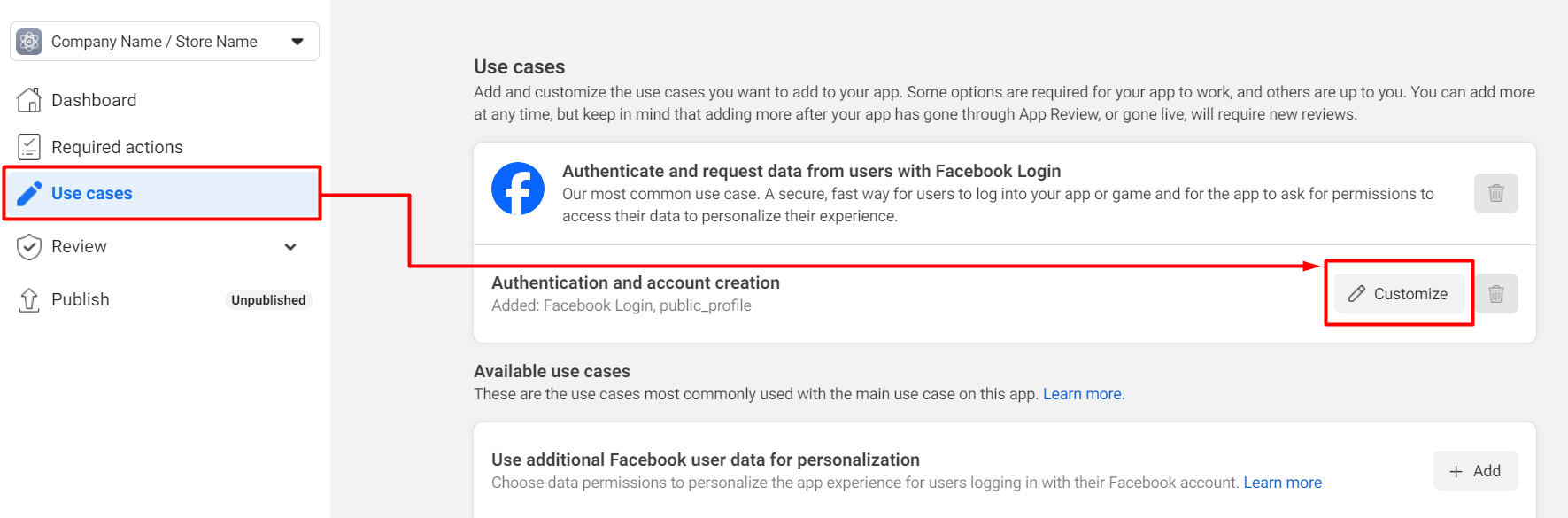The width and height of the screenshot is (1568, 518).
Task: Expand the Review section chevron
Action: pos(290,247)
